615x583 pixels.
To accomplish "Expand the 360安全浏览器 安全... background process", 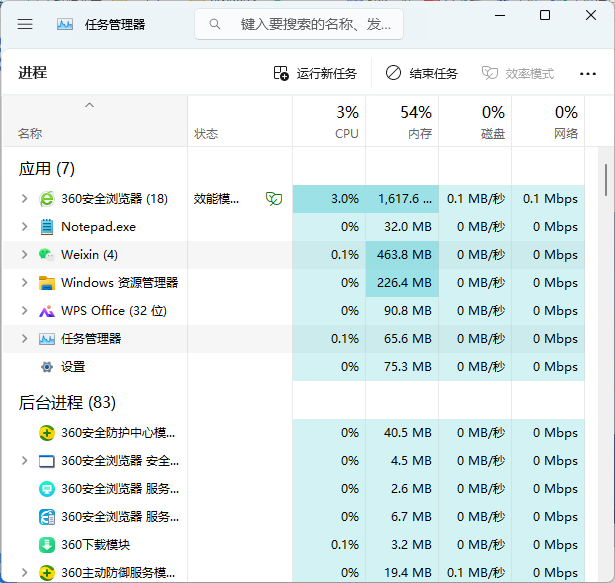I will [x=24, y=461].
